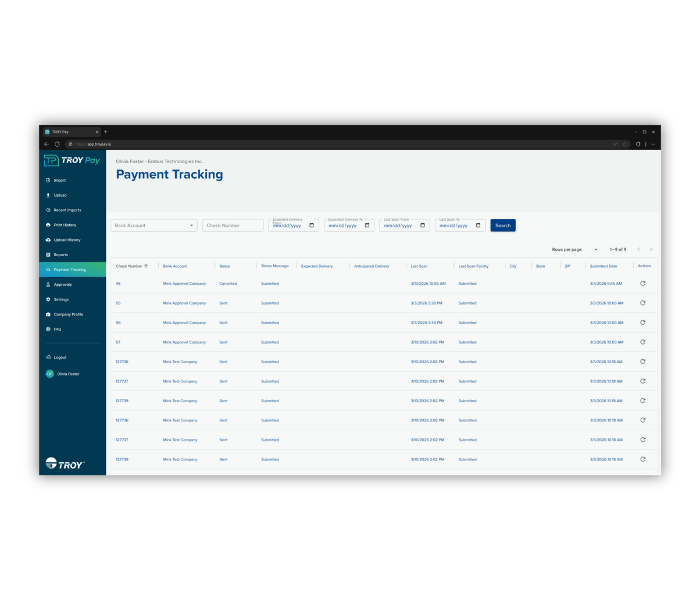Click check number 56 cell
This screenshot has height=600, width=700.
(118, 322)
